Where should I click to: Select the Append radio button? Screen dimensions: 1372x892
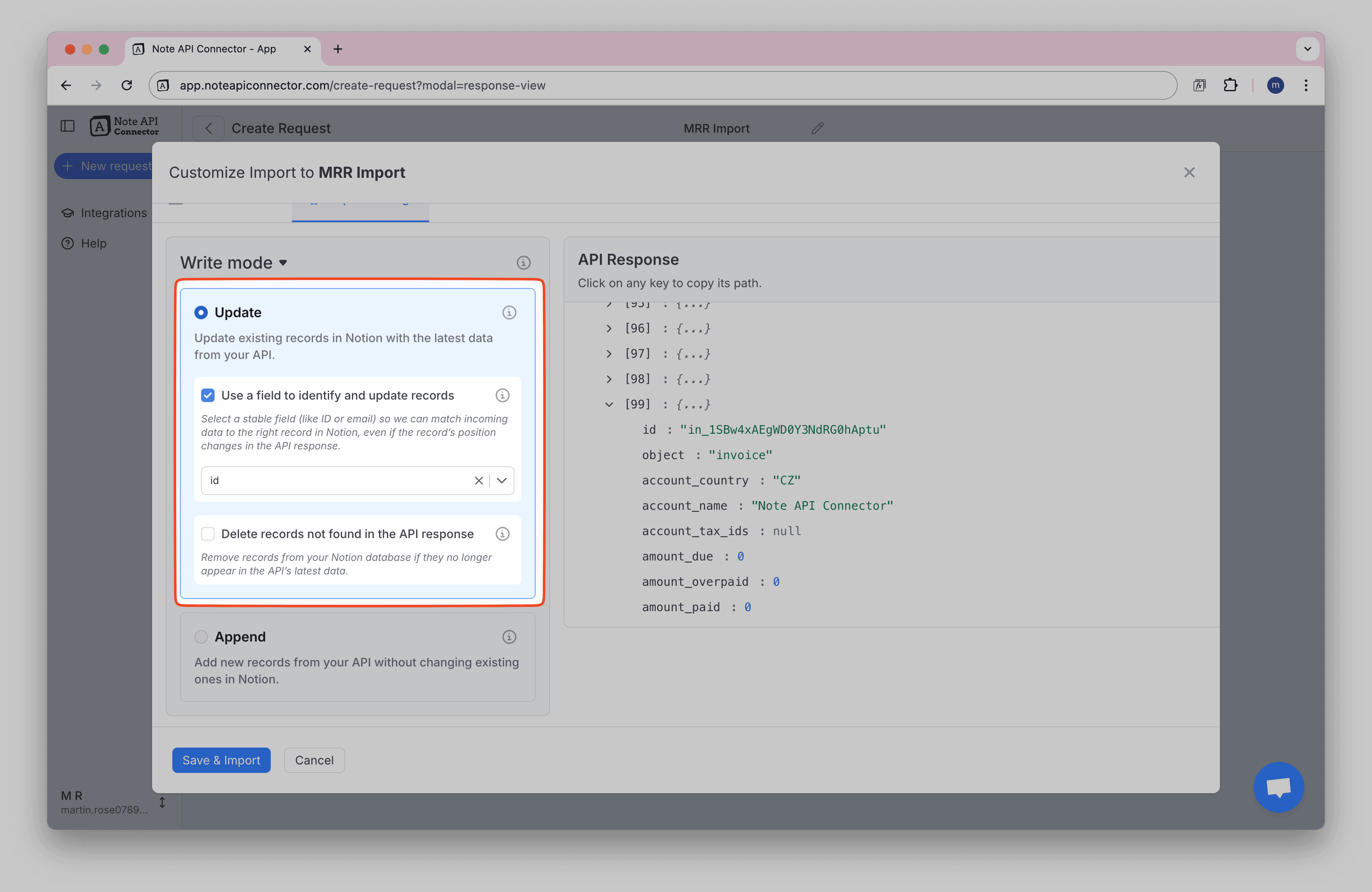(x=201, y=637)
